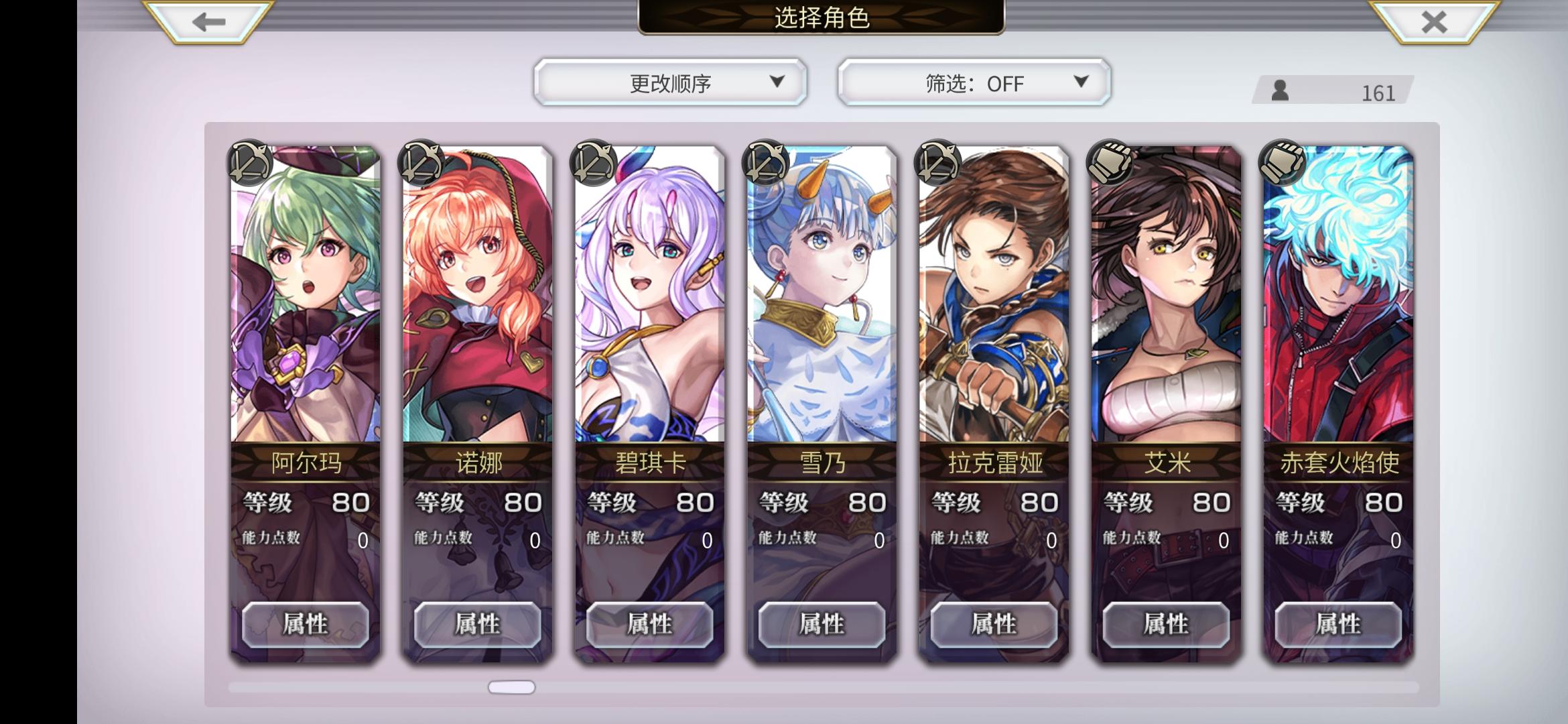The height and width of the screenshot is (724, 1568).
Task: Choose the 碧琪卡 character portrait
Action: click(x=650, y=295)
